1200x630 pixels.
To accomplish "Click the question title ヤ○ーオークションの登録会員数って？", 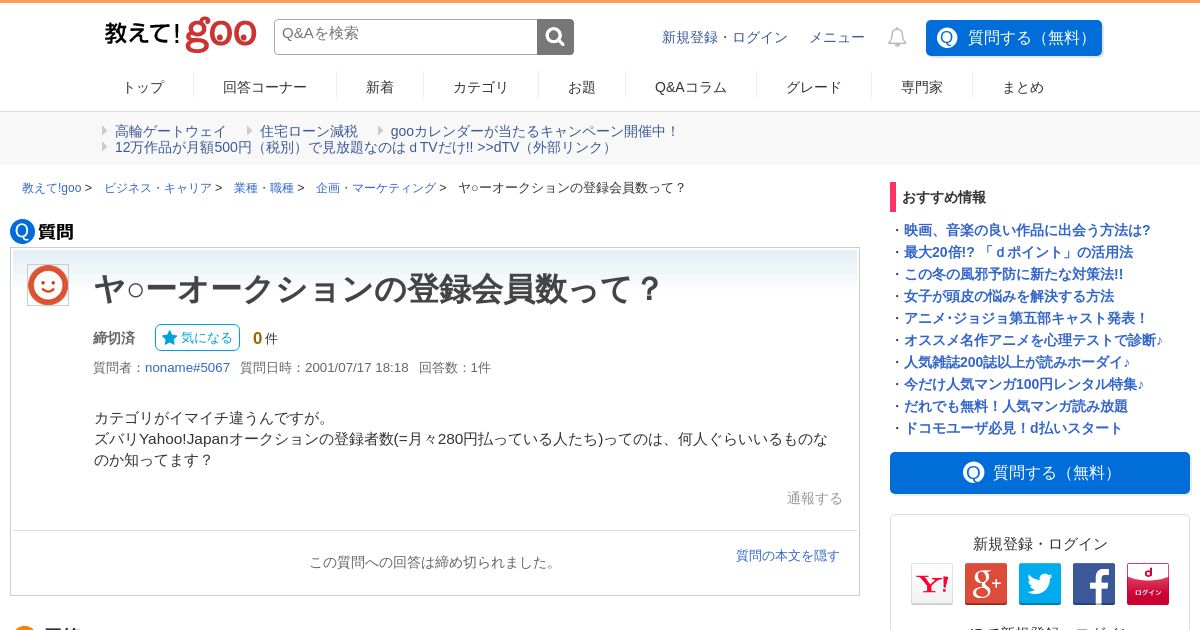I will coord(378,289).
